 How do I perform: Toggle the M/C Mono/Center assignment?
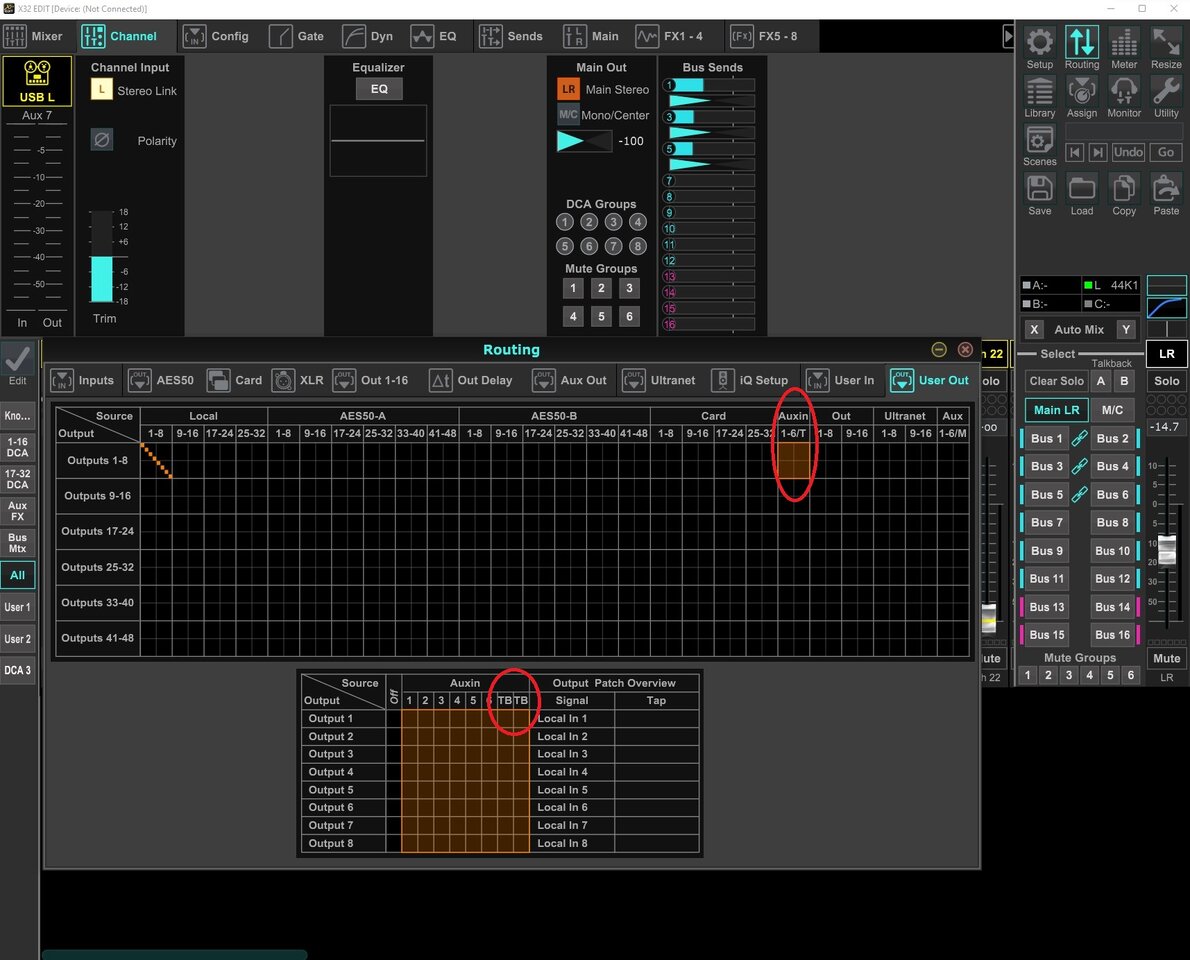click(x=568, y=115)
